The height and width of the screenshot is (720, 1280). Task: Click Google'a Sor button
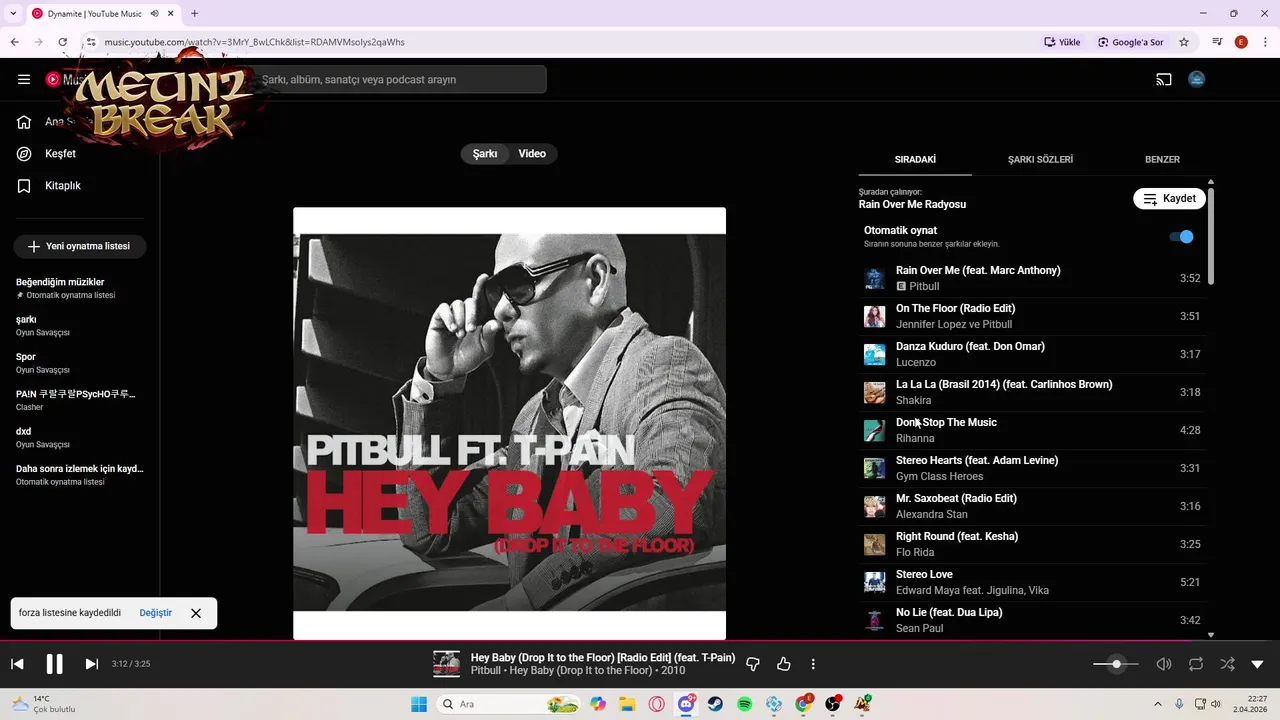click(x=1131, y=42)
